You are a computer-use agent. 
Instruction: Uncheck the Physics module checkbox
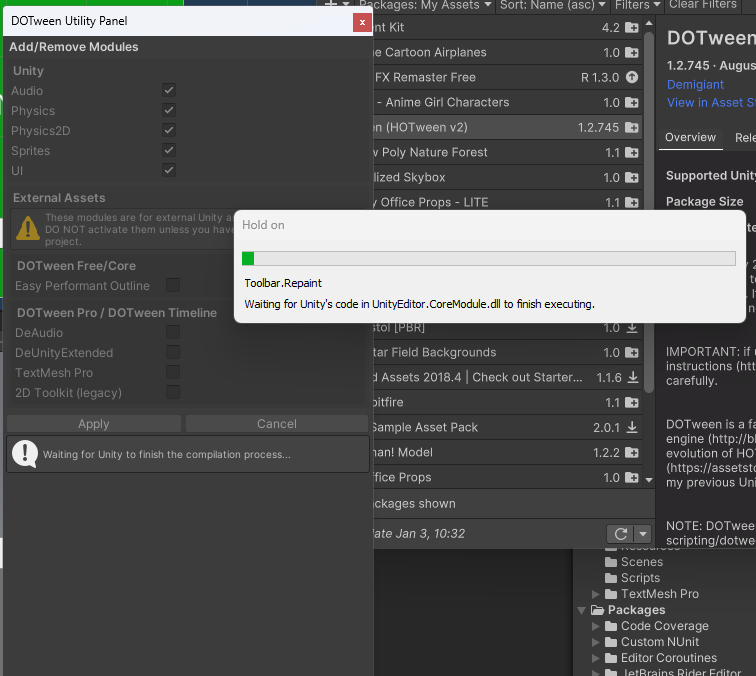[169, 110]
